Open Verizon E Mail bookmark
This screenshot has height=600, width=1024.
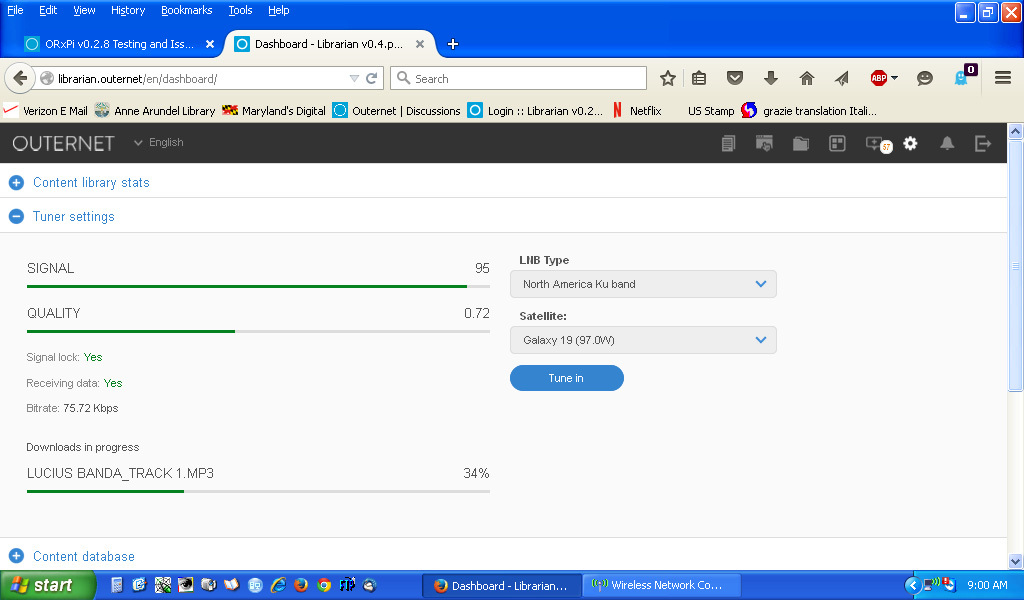pyautogui.click(x=46, y=111)
